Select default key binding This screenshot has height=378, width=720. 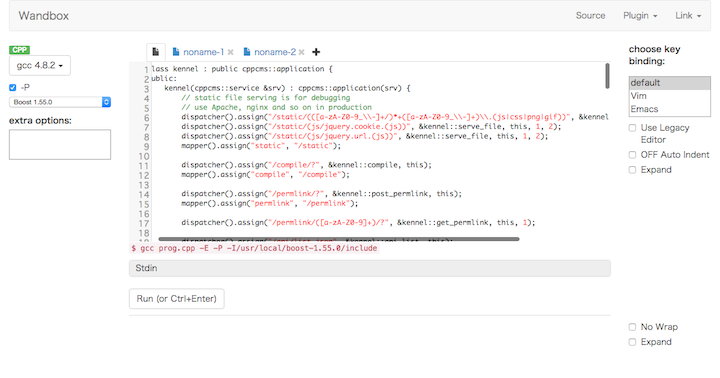coord(669,83)
